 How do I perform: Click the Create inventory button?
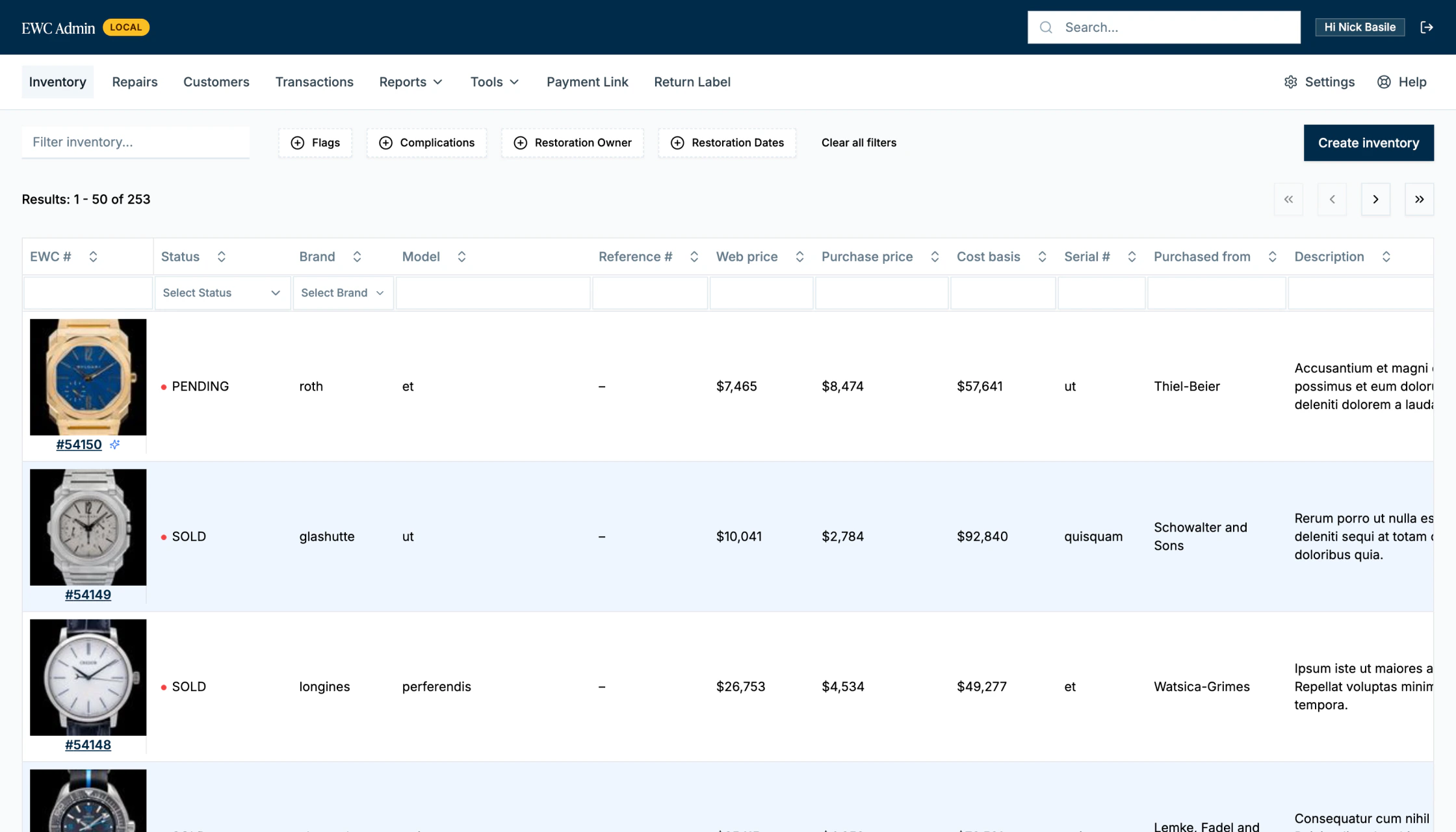(x=1368, y=143)
